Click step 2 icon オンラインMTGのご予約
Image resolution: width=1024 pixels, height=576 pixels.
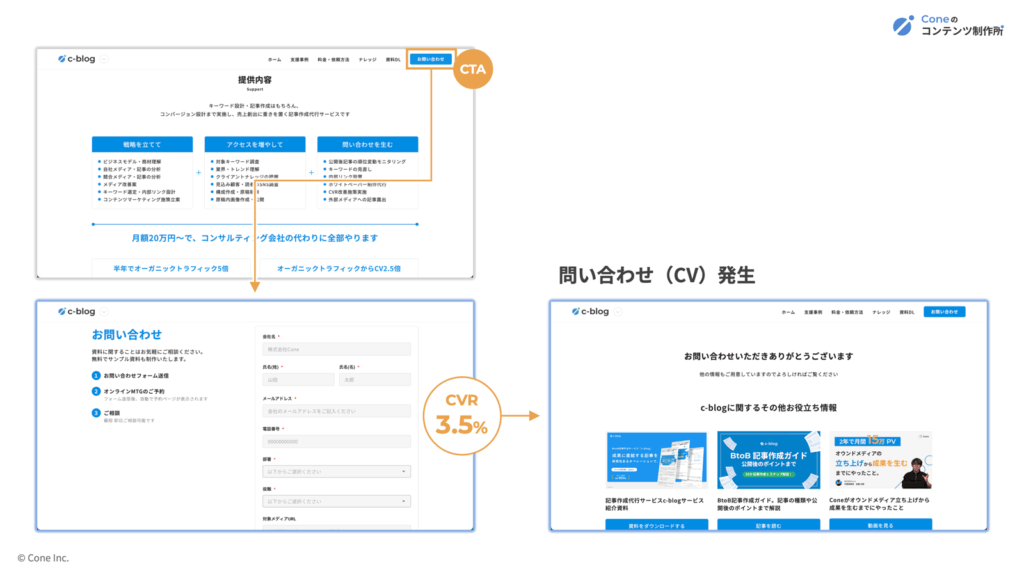96,391
